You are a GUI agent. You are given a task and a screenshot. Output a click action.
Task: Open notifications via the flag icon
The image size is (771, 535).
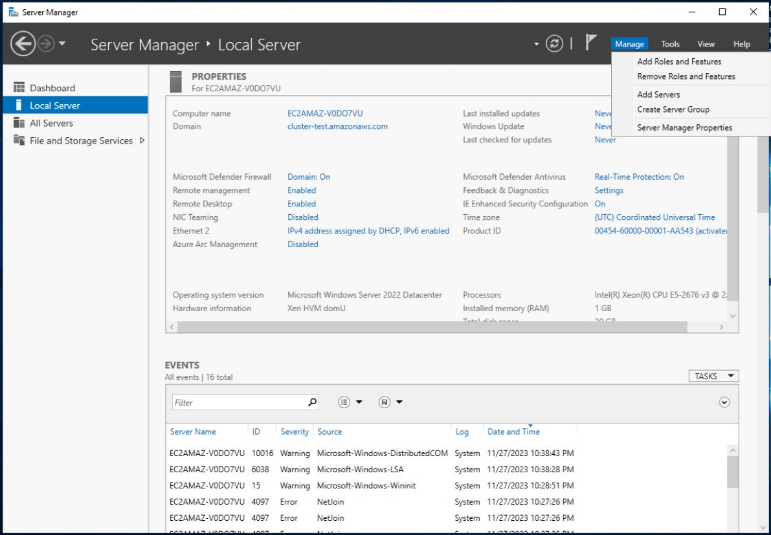pos(591,43)
